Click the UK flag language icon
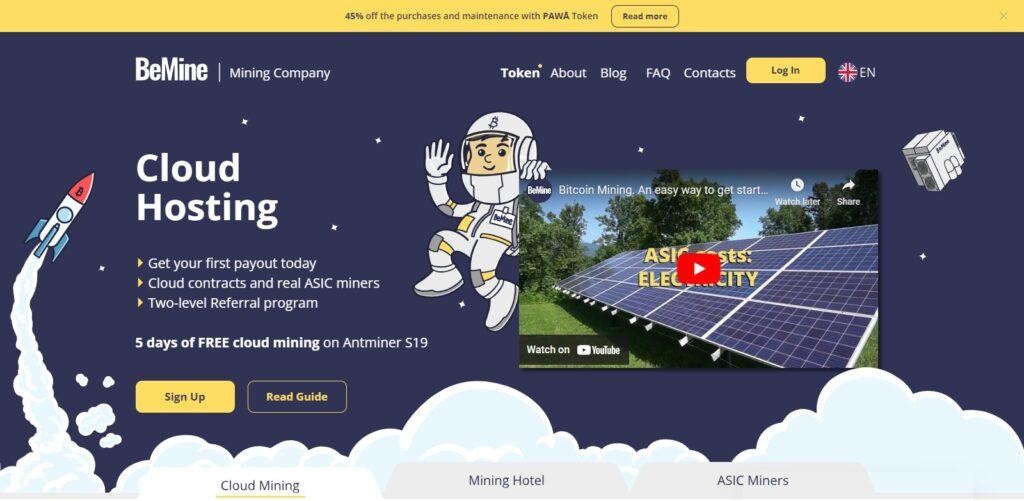This screenshot has height=501, width=1024. 847,72
